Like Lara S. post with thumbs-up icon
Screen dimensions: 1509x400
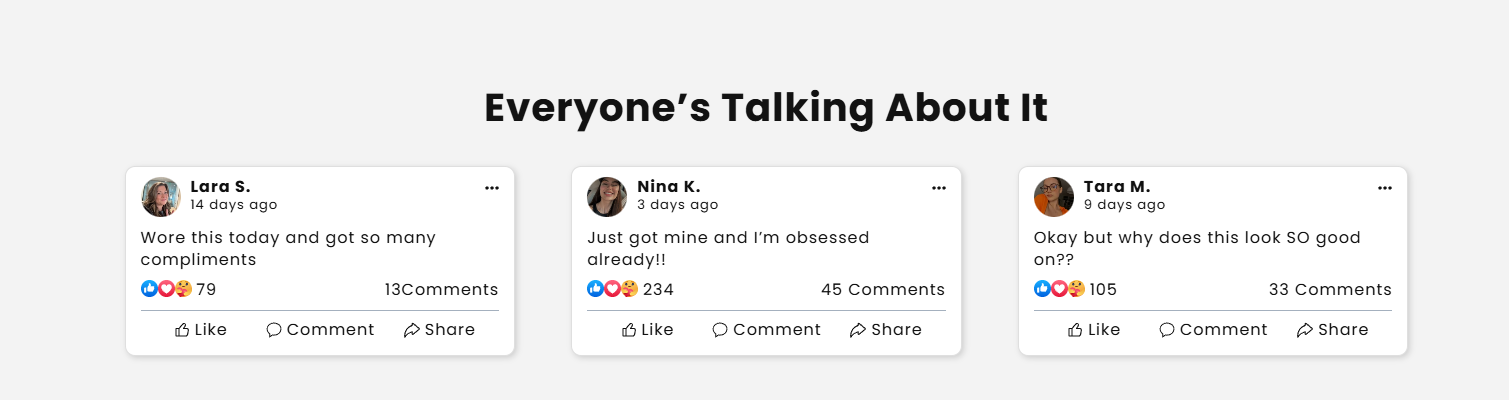click(x=182, y=330)
